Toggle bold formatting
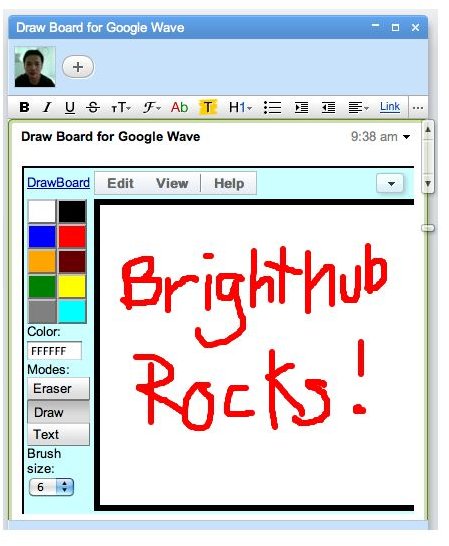The height and width of the screenshot is (546, 449). [24, 107]
